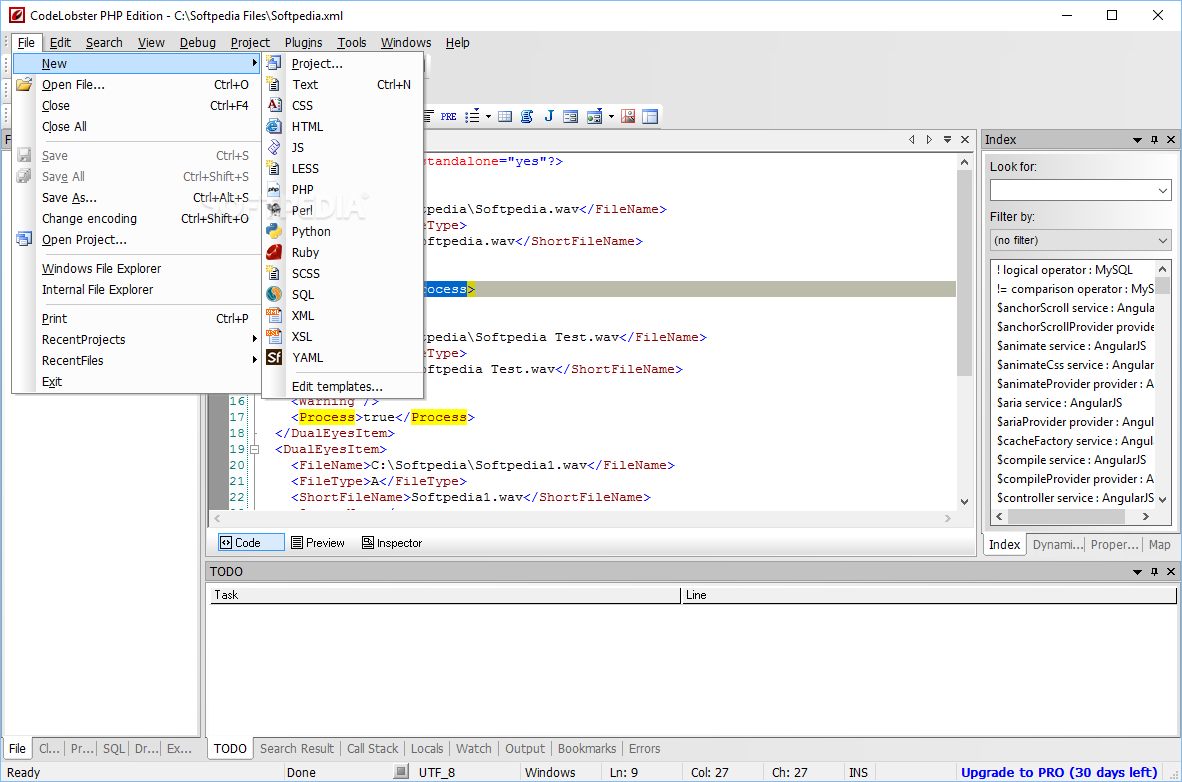Open the editor tab list dropdown
The height and width of the screenshot is (782, 1182).
947,140
